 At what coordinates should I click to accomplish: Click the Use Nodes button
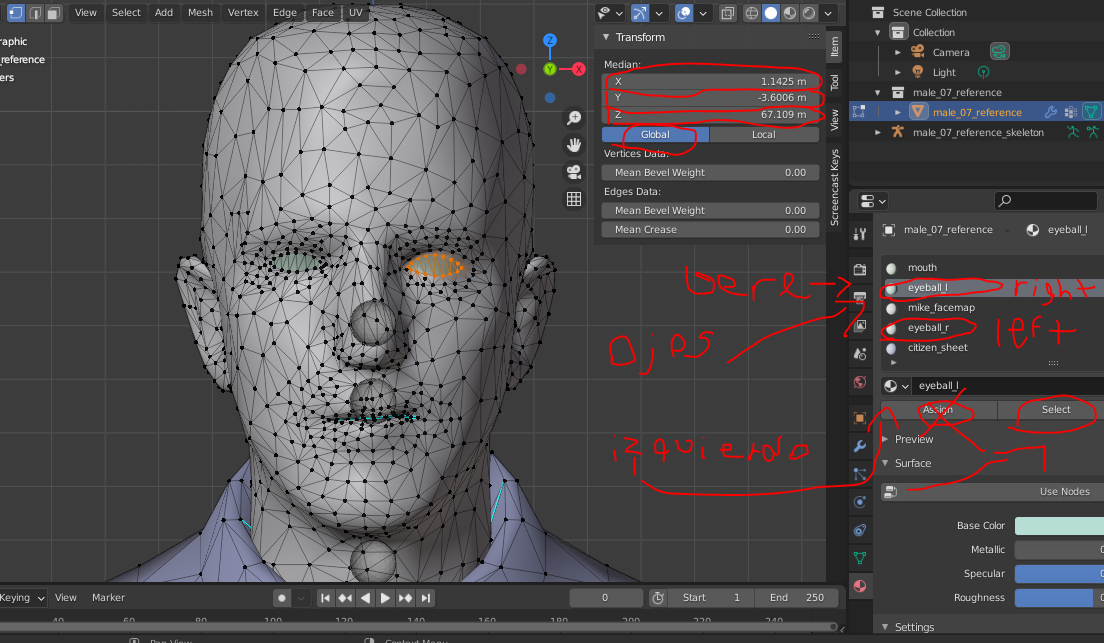point(1064,491)
